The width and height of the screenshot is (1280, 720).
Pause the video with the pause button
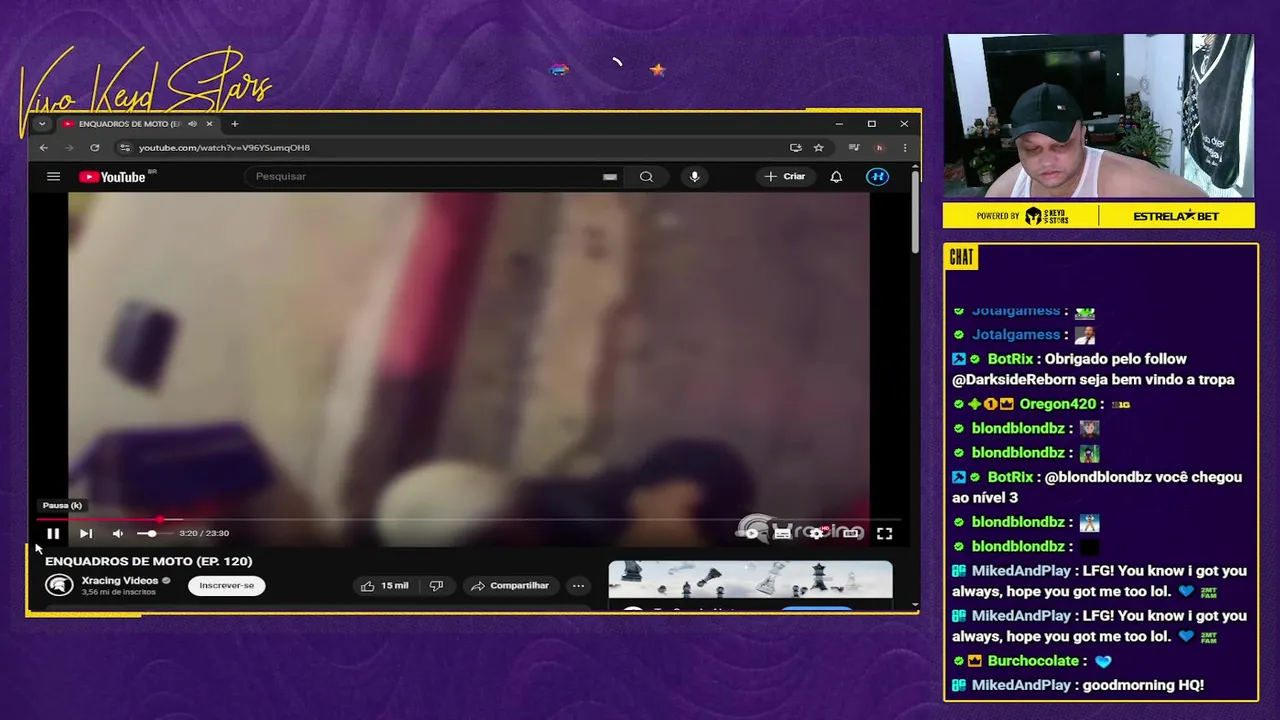[53, 533]
